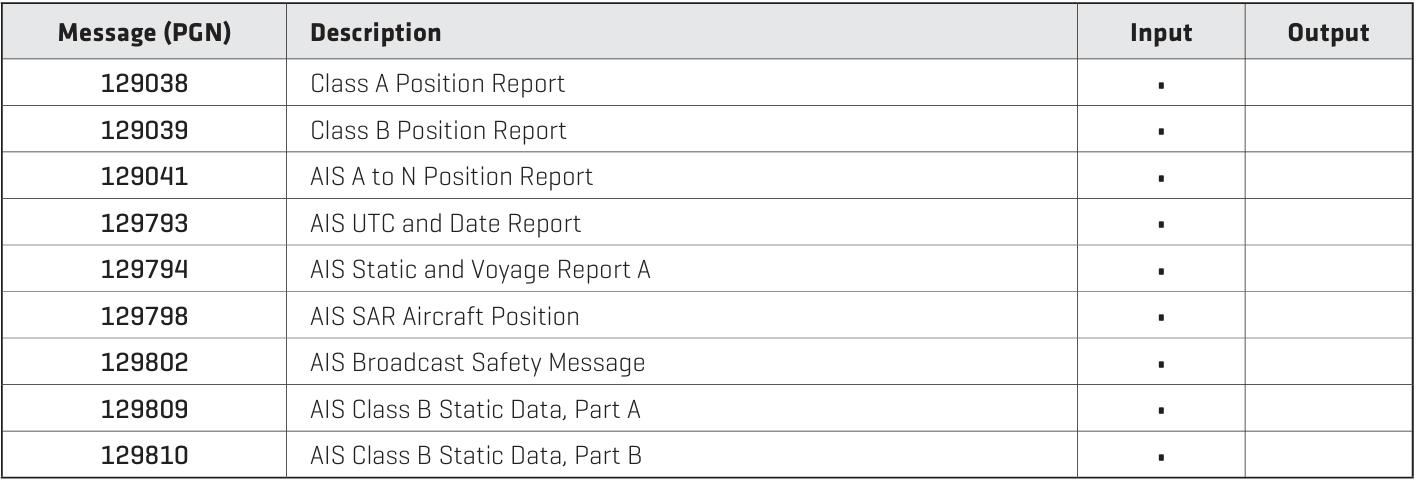The height and width of the screenshot is (482, 1417).
Task: Click Class B Position Report description
Action: (439, 131)
